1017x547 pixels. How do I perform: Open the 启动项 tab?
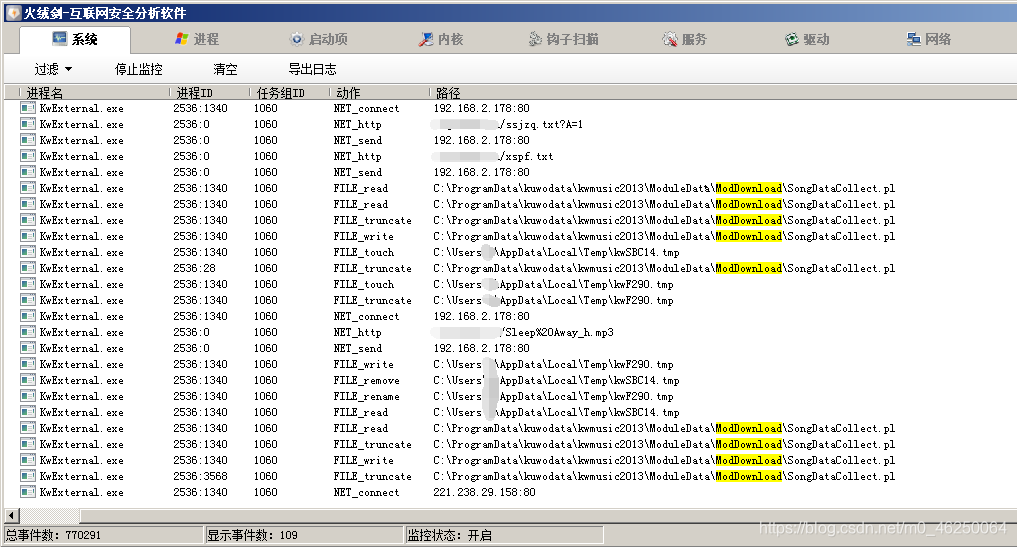[318, 40]
